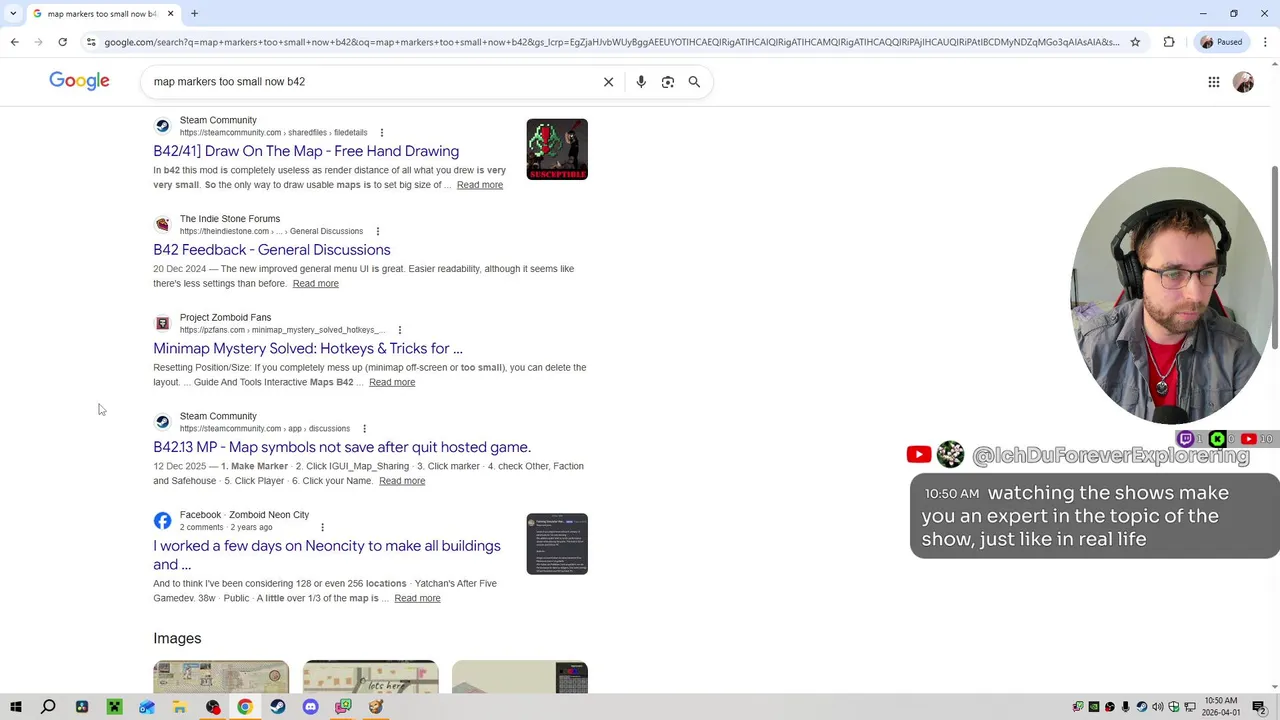Clear the search box with the X

tap(608, 82)
